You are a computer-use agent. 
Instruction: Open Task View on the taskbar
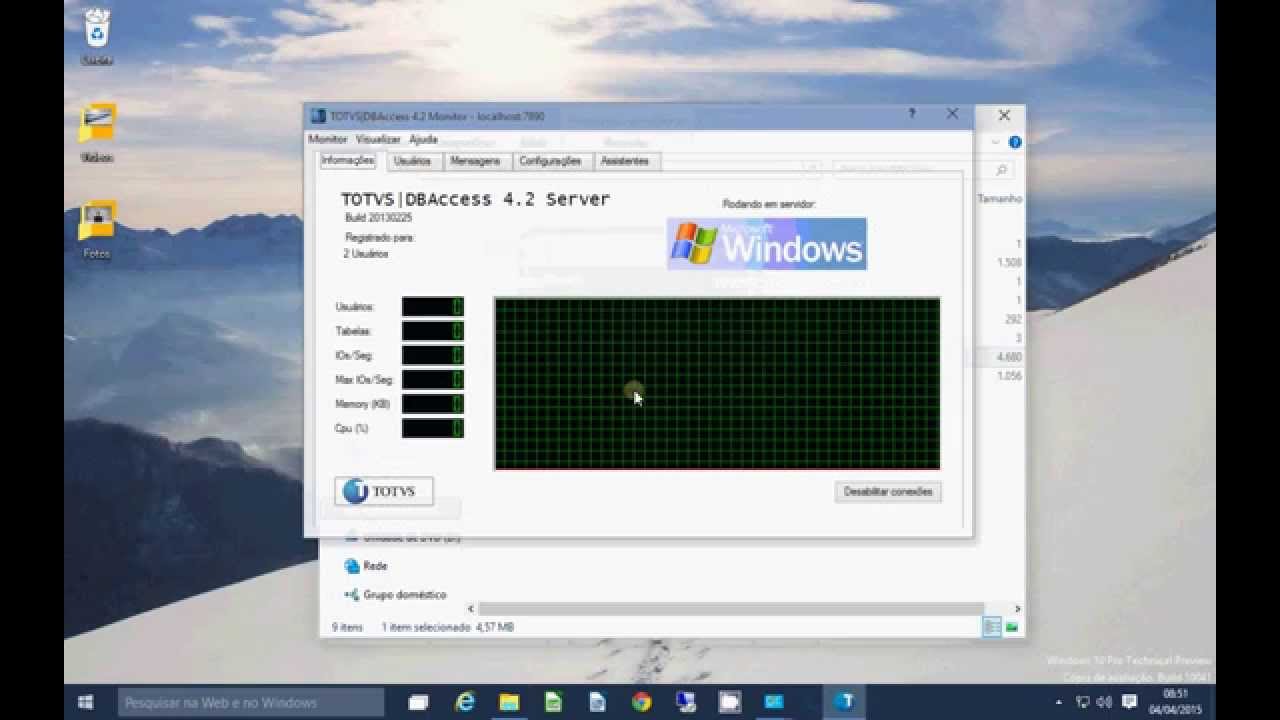pyautogui.click(x=418, y=702)
